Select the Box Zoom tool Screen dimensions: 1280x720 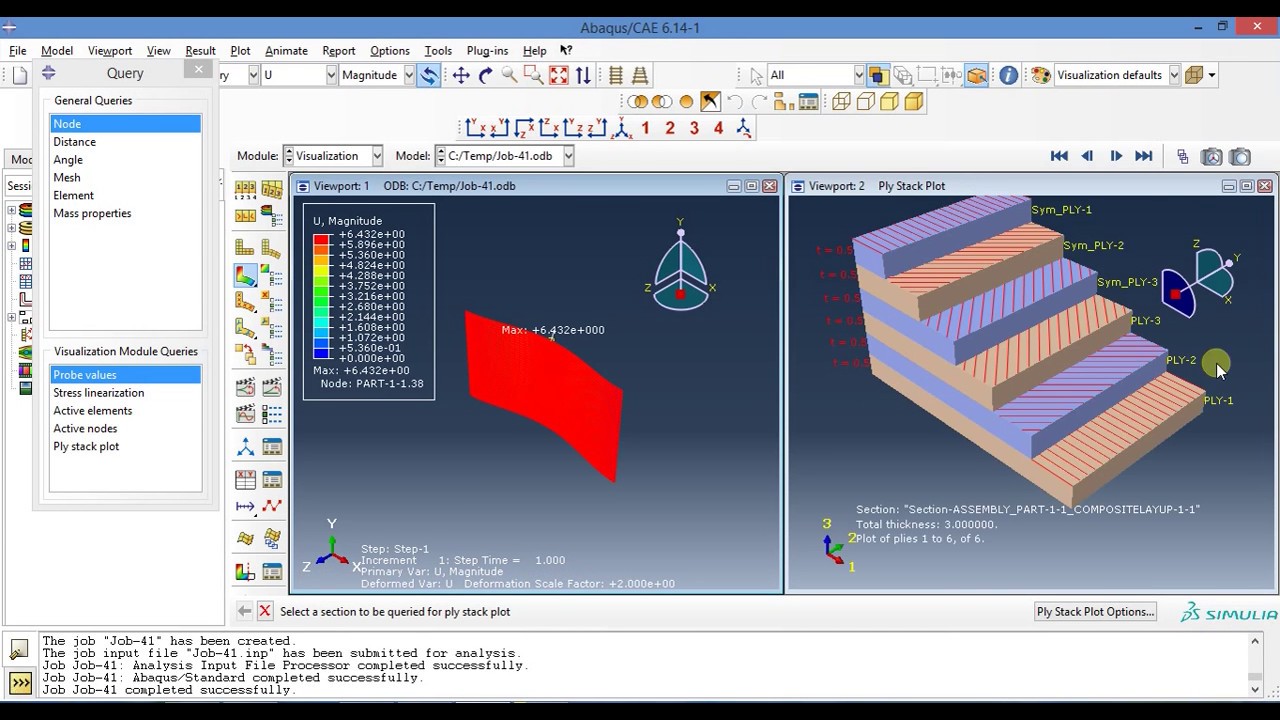(534, 75)
